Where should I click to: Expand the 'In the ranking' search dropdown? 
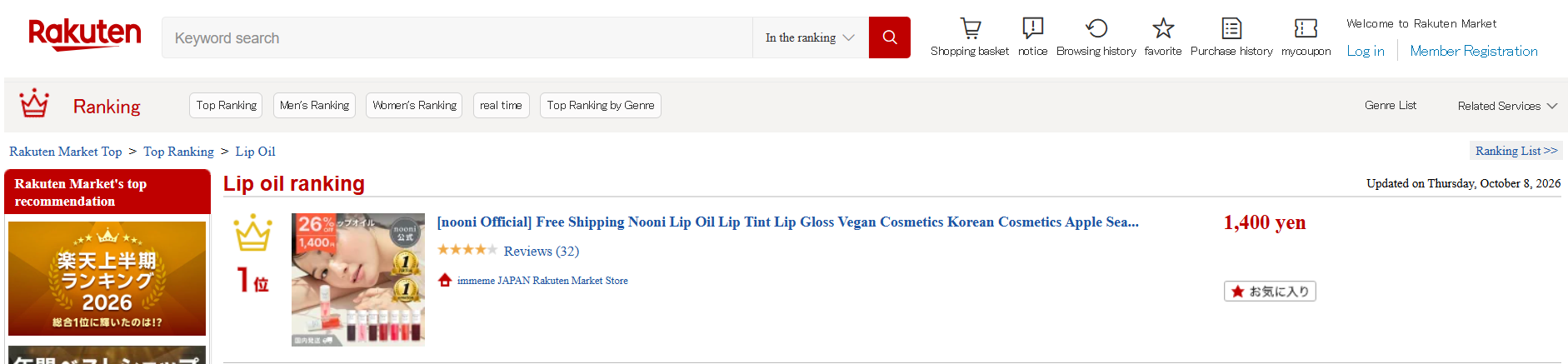pos(811,37)
